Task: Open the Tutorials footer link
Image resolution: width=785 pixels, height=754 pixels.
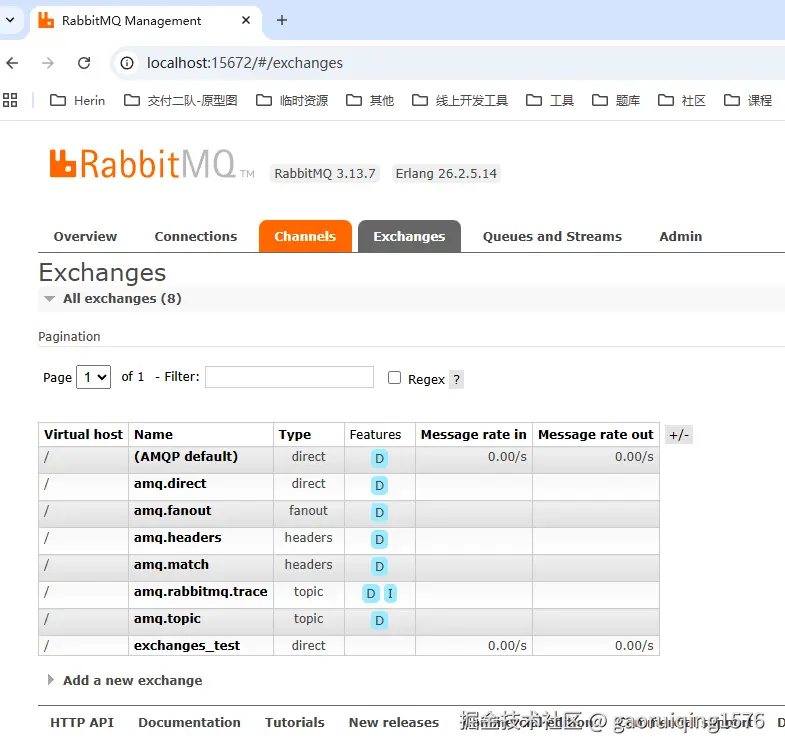Action: pos(295,722)
